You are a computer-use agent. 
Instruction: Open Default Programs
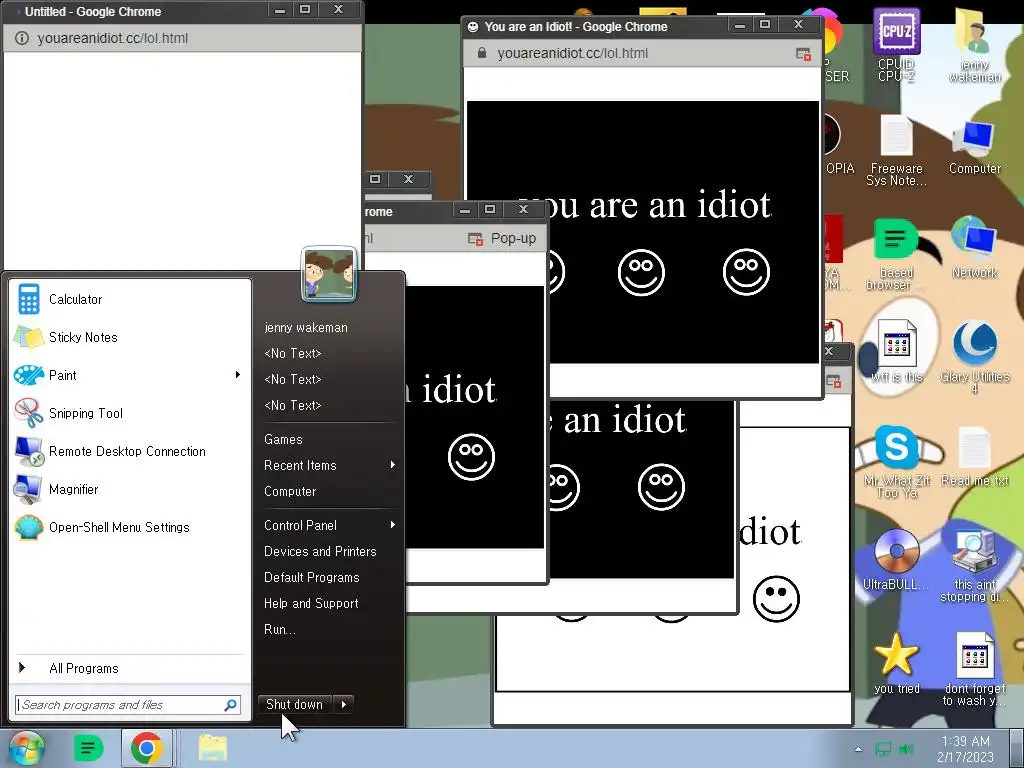[312, 577]
